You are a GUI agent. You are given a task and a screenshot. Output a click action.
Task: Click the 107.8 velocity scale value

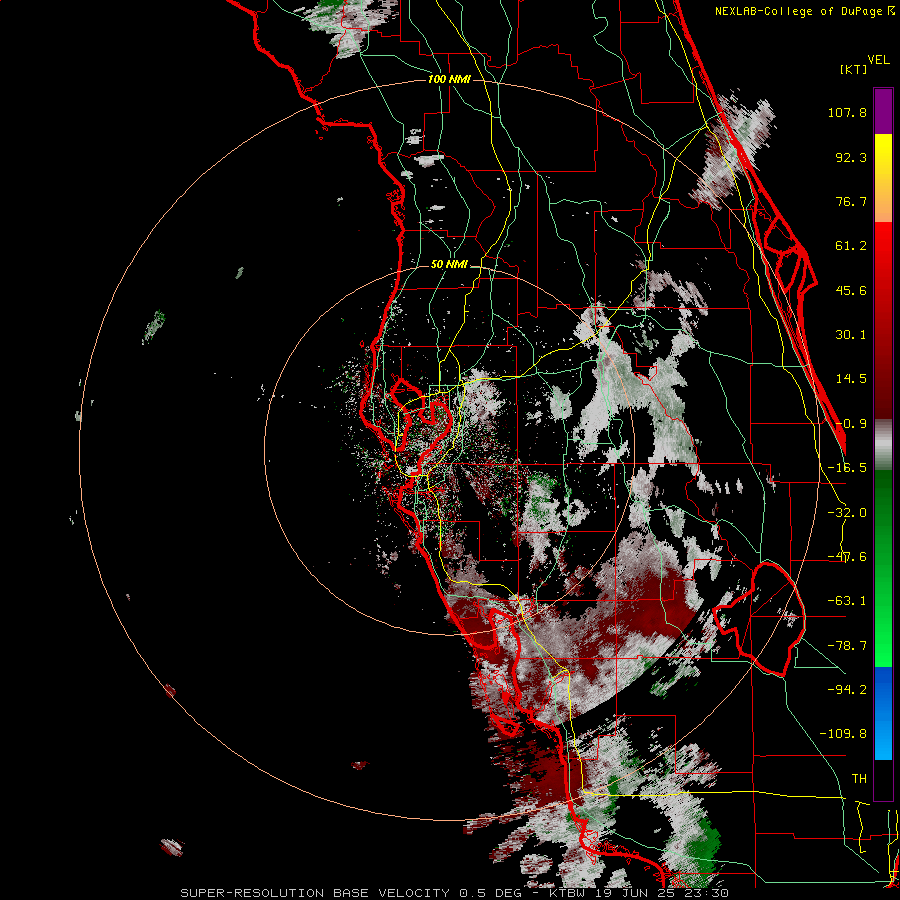tap(847, 112)
